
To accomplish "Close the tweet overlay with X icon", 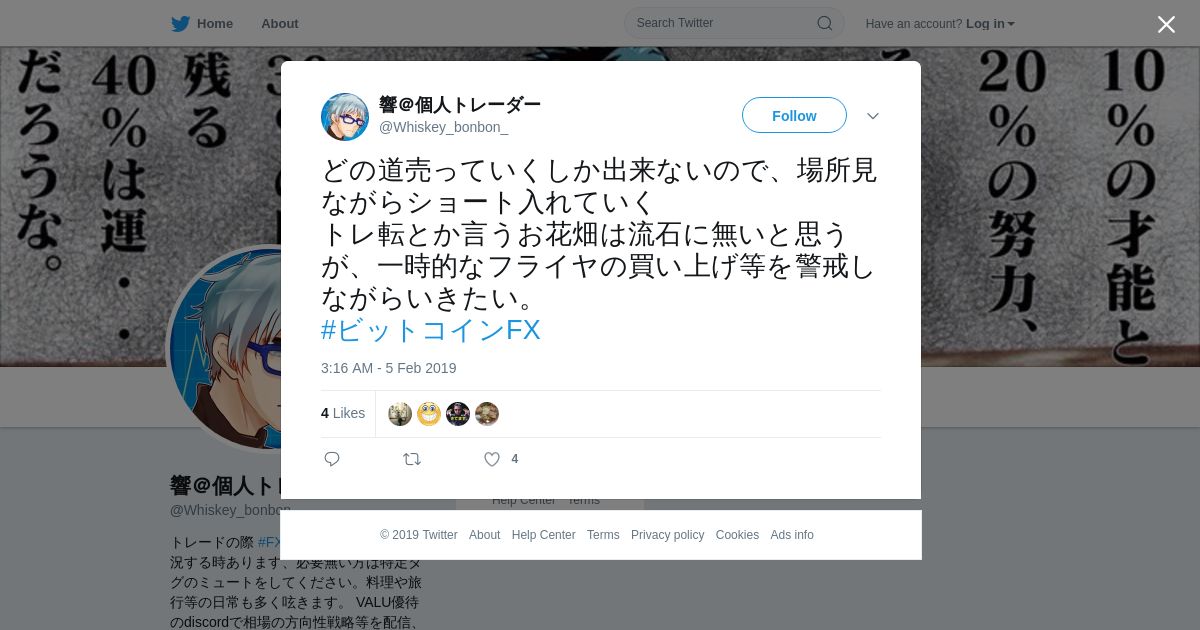I will 1166,25.
